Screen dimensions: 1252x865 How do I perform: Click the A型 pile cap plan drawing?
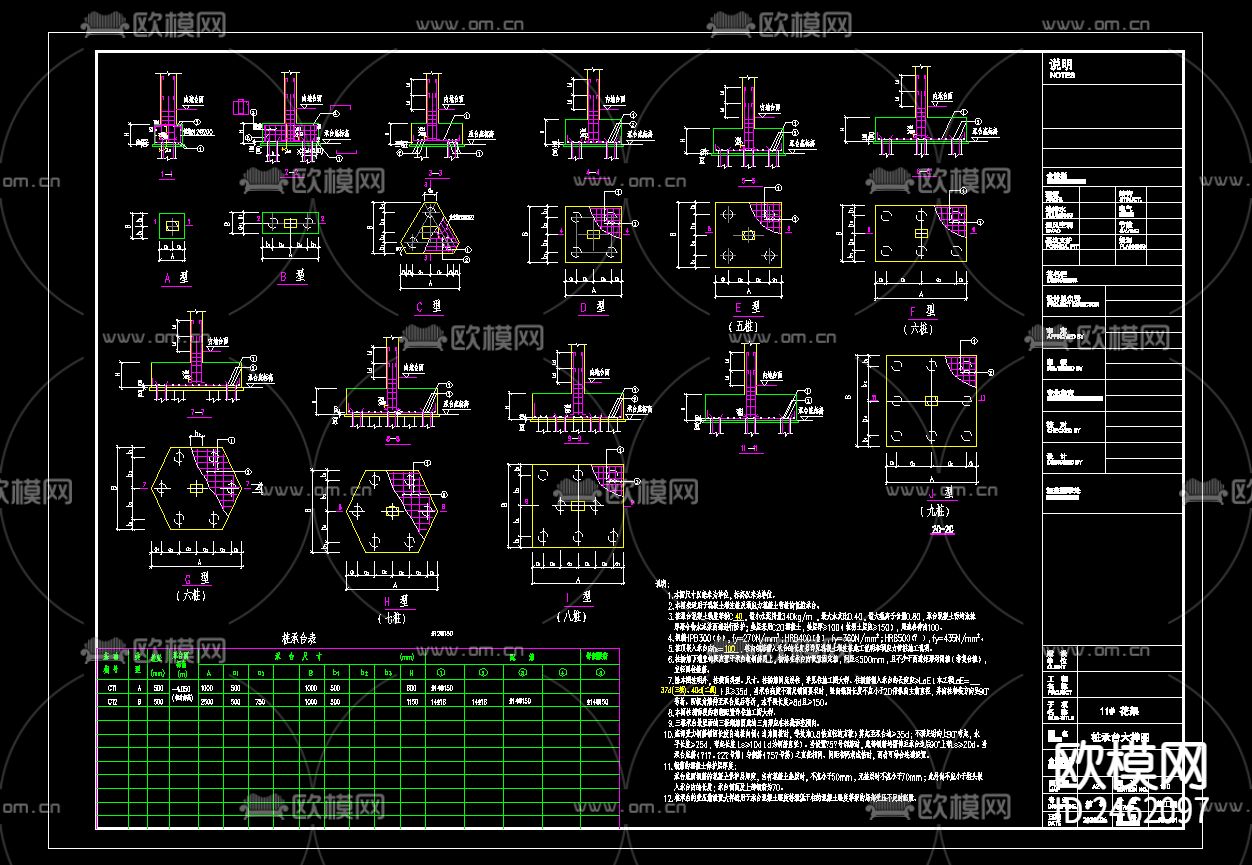(172, 227)
